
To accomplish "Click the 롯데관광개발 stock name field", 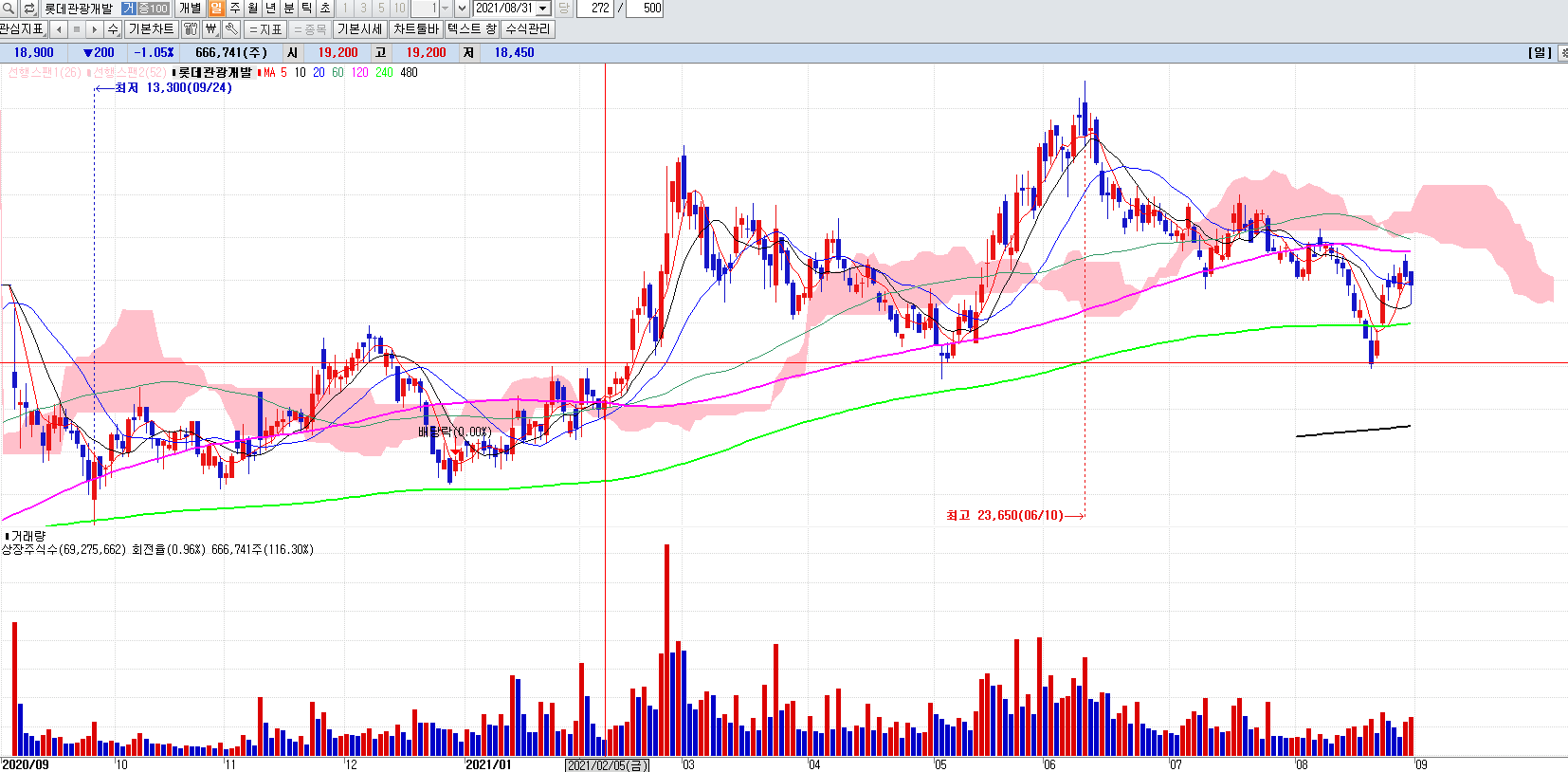I will pos(79,9).
